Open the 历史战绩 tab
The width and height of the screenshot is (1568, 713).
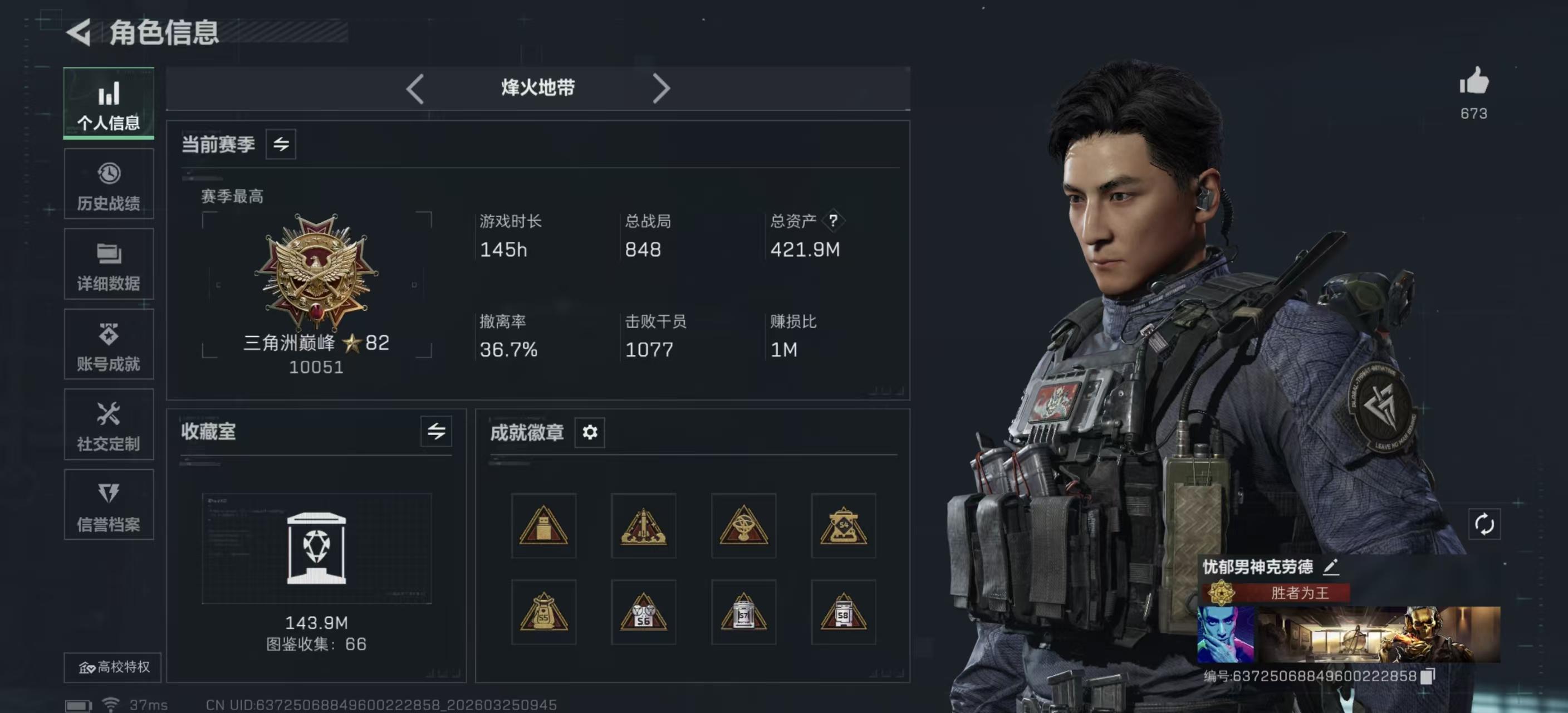(109, 184)
